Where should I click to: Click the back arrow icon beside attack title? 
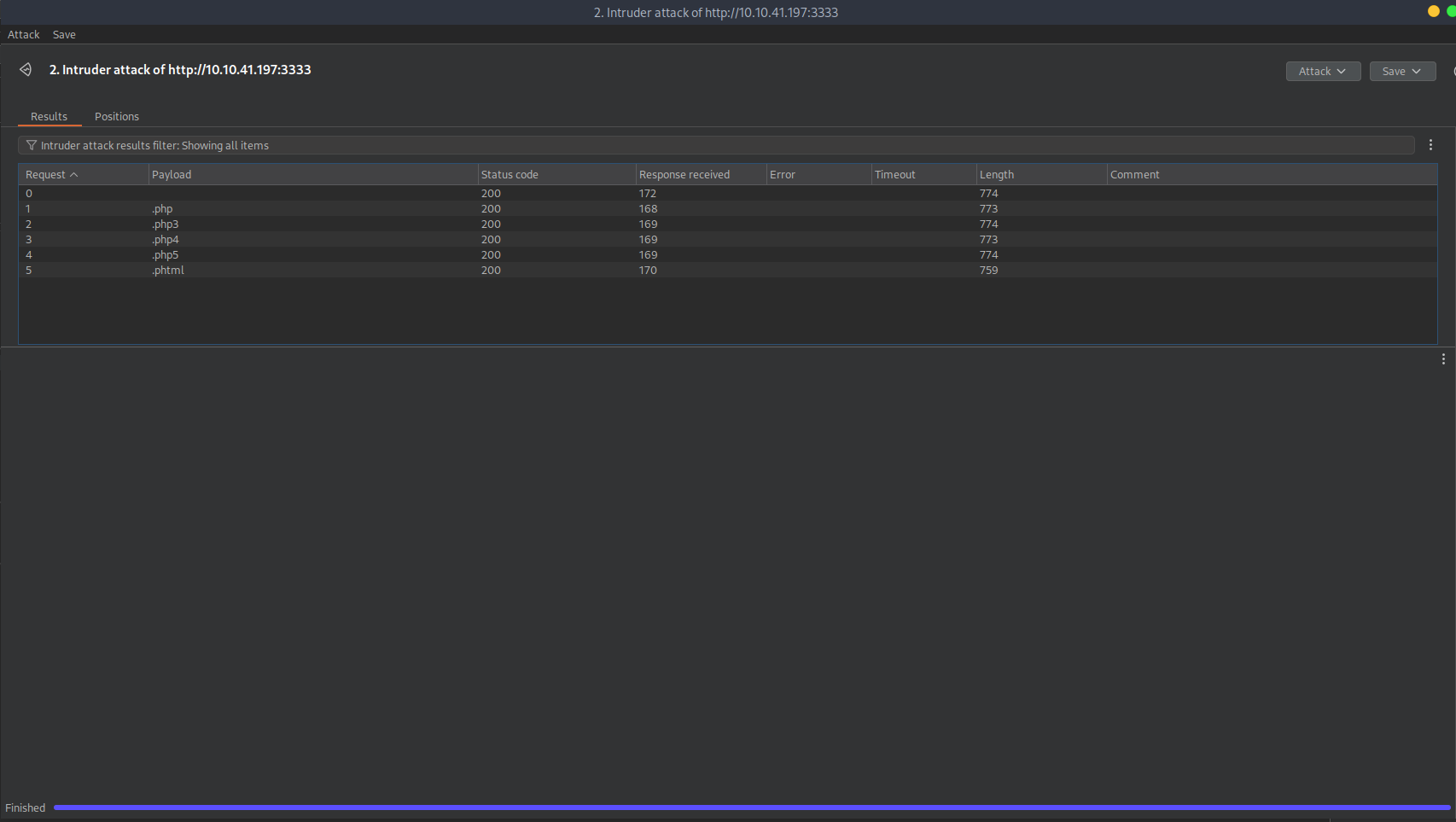coord(26,70)
